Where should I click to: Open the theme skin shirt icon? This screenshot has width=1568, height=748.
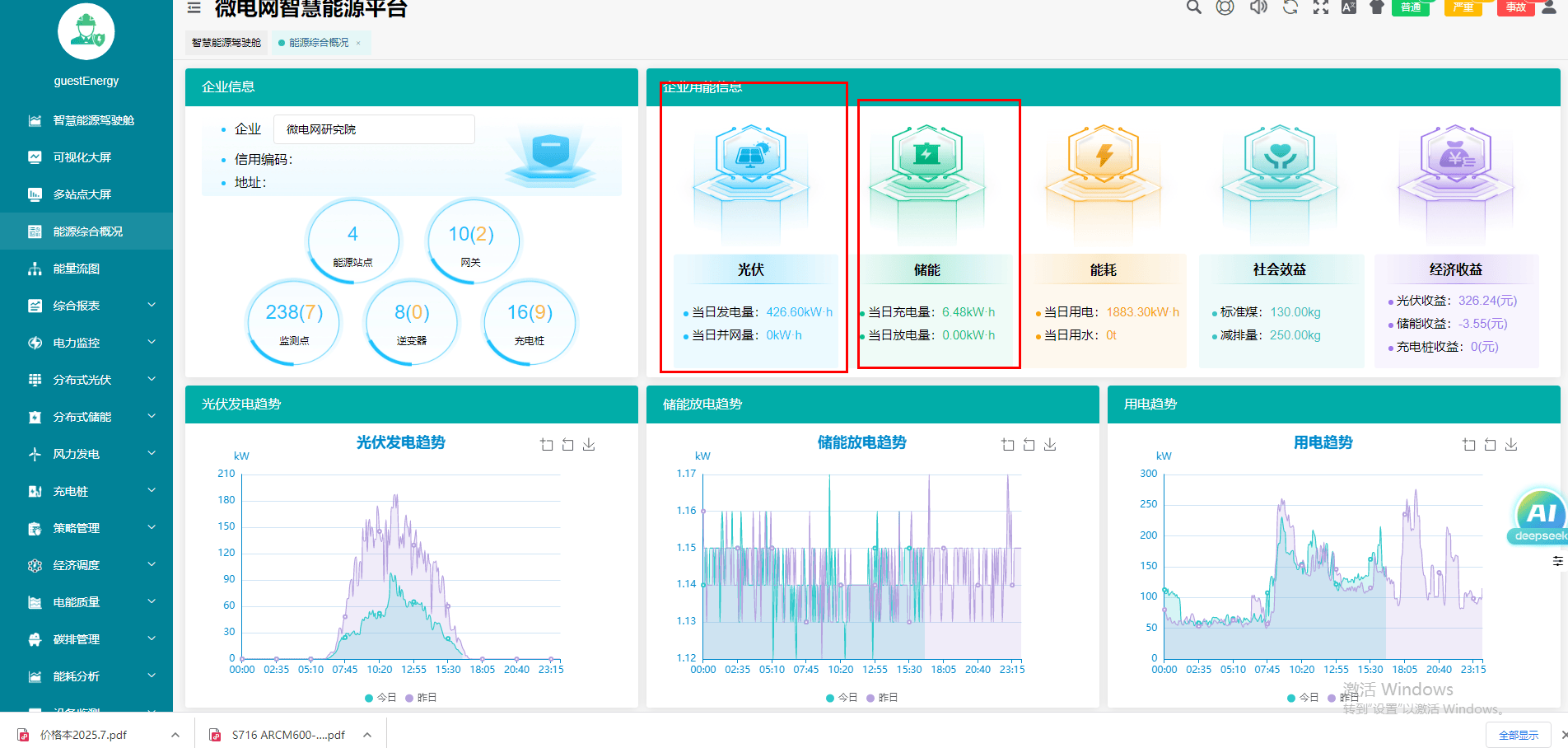click(1377, 7)
